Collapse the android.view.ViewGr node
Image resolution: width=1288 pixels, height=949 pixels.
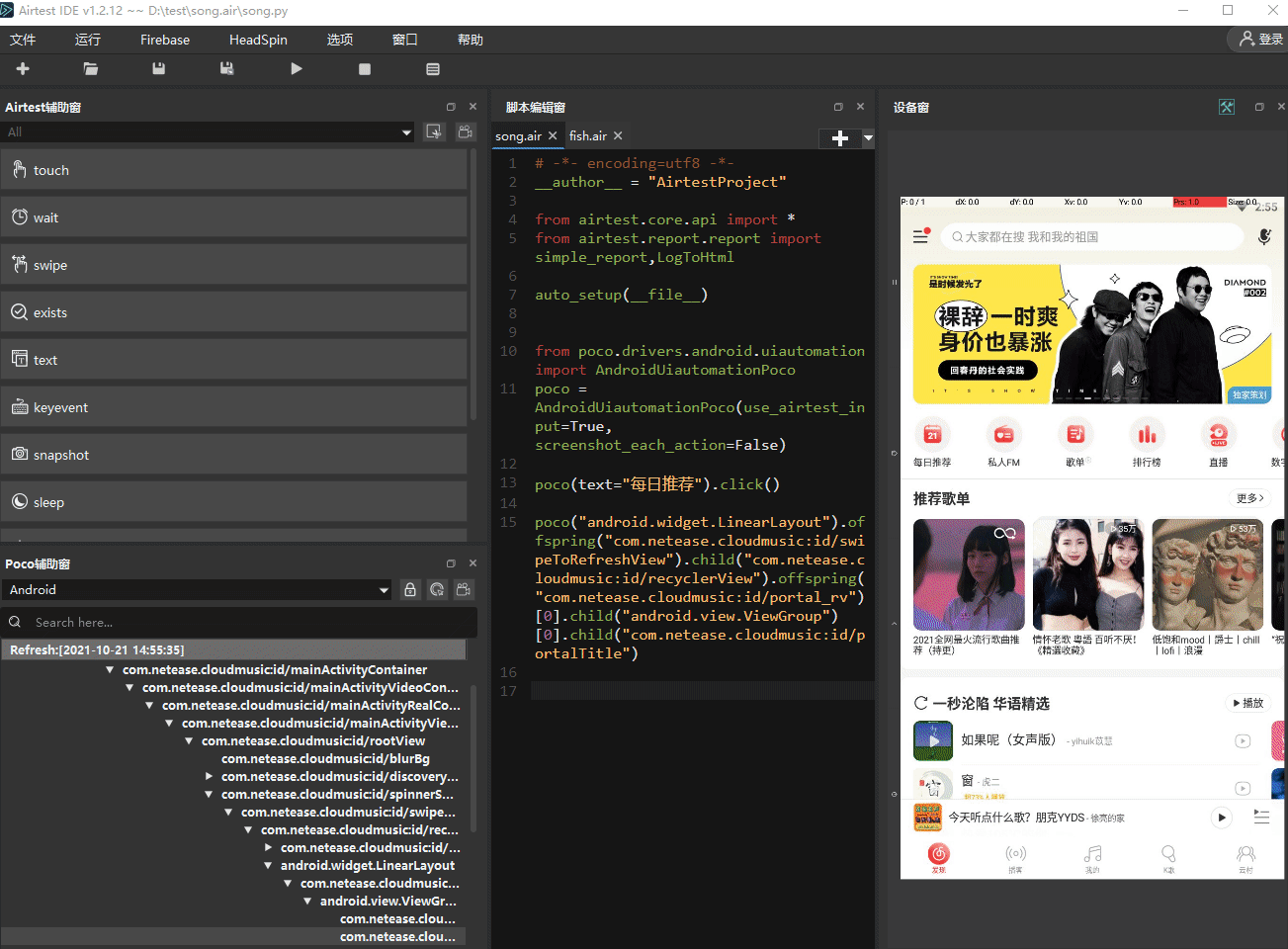[307, 902]
